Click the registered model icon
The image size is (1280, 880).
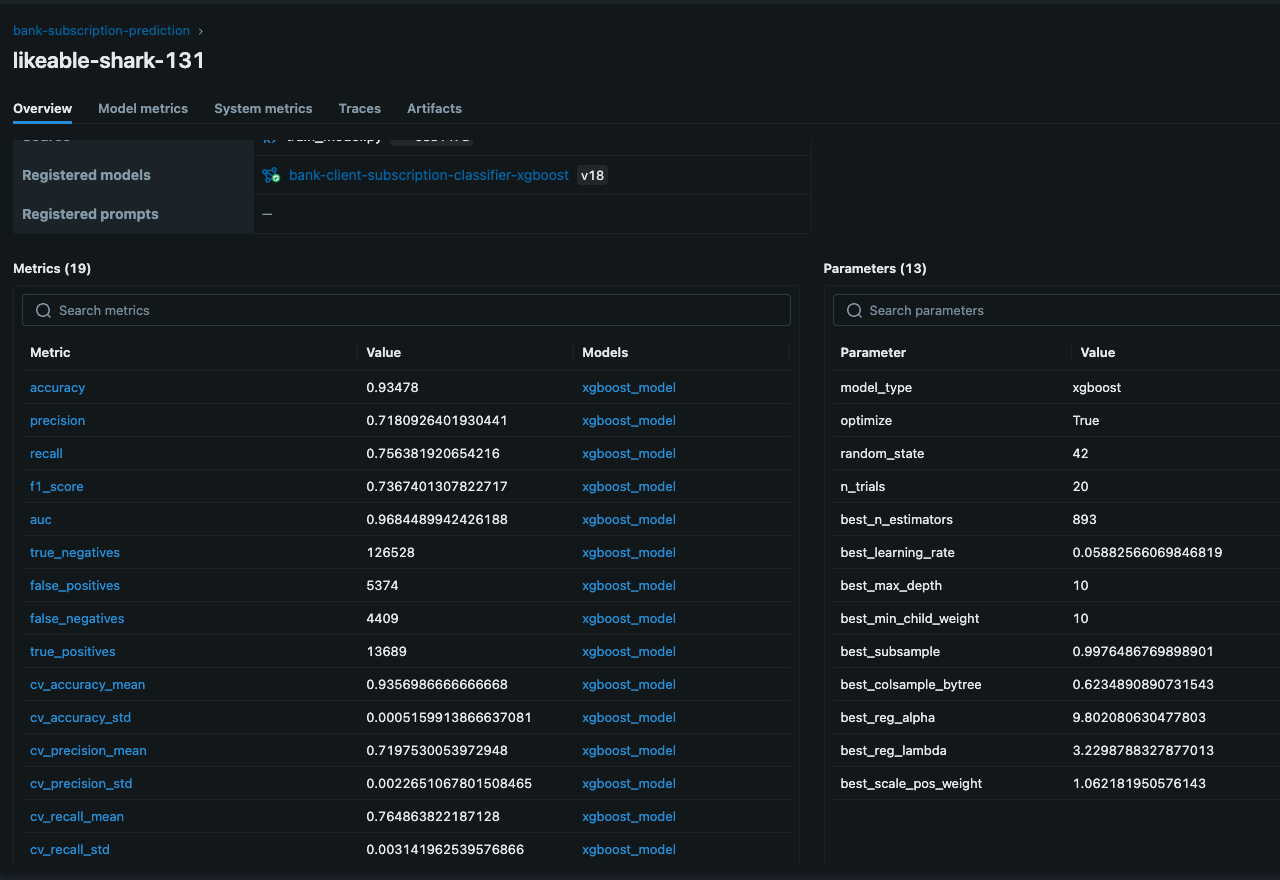point(271,175)
